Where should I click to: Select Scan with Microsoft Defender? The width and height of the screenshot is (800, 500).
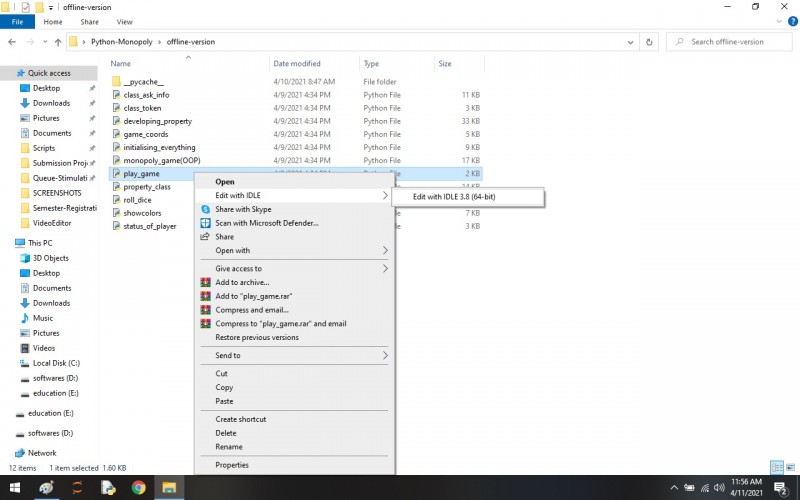point(294,223)
